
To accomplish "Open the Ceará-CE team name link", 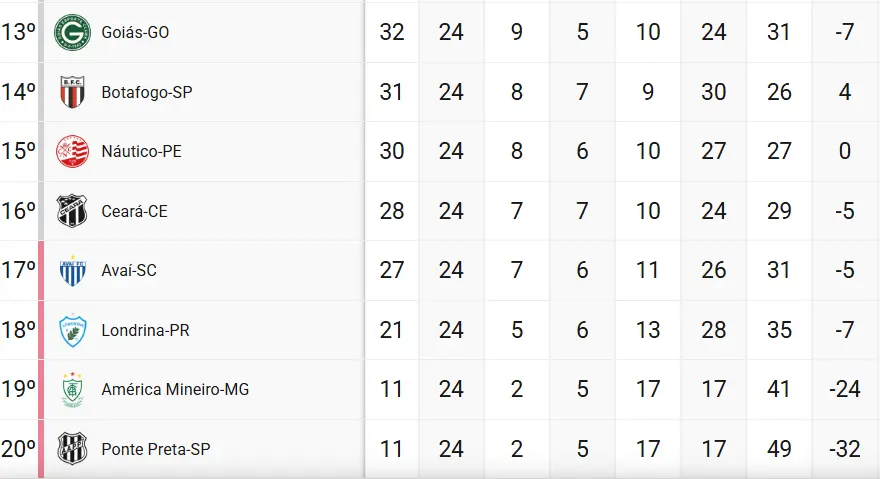I will 134,211.
